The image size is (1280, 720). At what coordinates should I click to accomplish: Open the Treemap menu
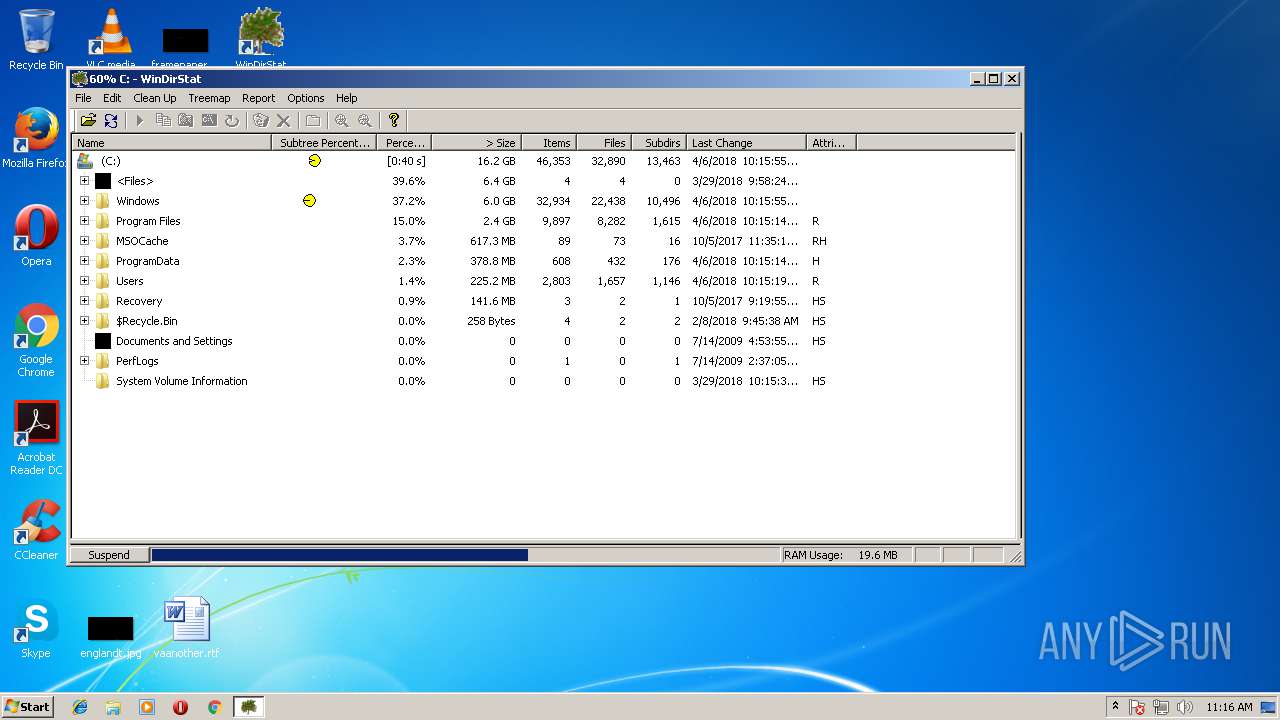point(209,98)
